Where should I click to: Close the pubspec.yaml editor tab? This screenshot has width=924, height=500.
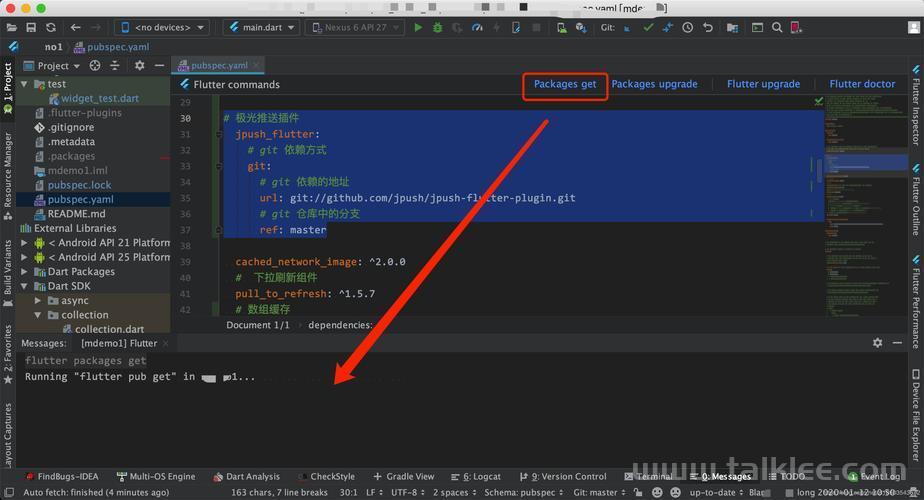pyautogui.click(x=256, y=65)
